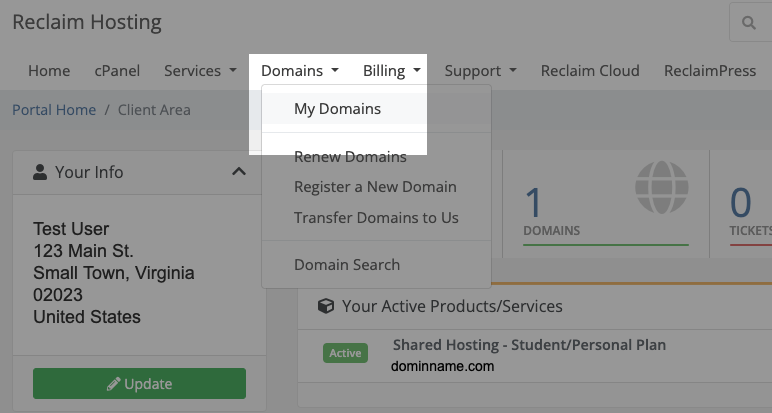Open the Domains dropdown menu

pyautogui.click(x=300, y=71)
